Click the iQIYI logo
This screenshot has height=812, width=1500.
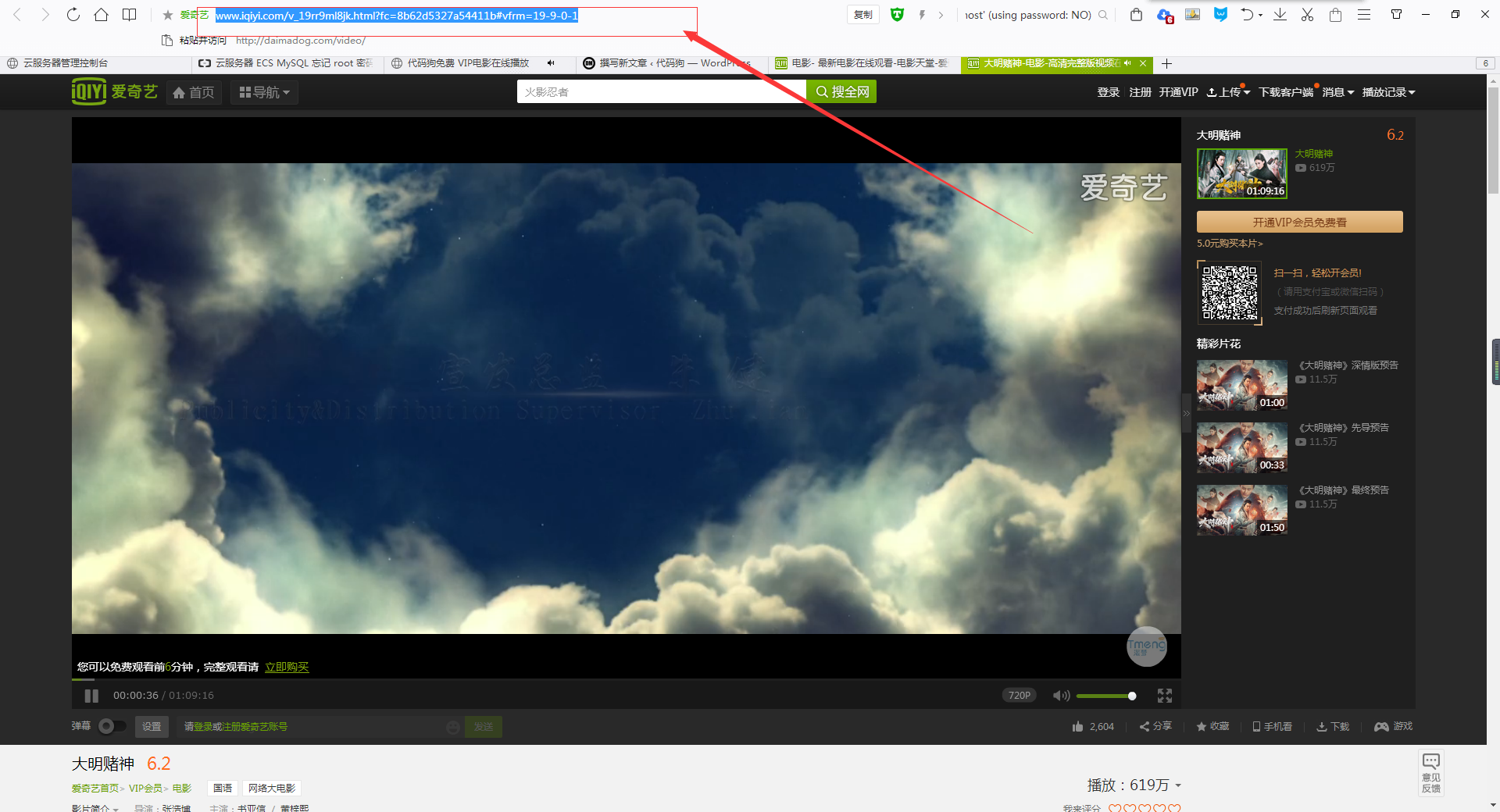tap(115, 91)
